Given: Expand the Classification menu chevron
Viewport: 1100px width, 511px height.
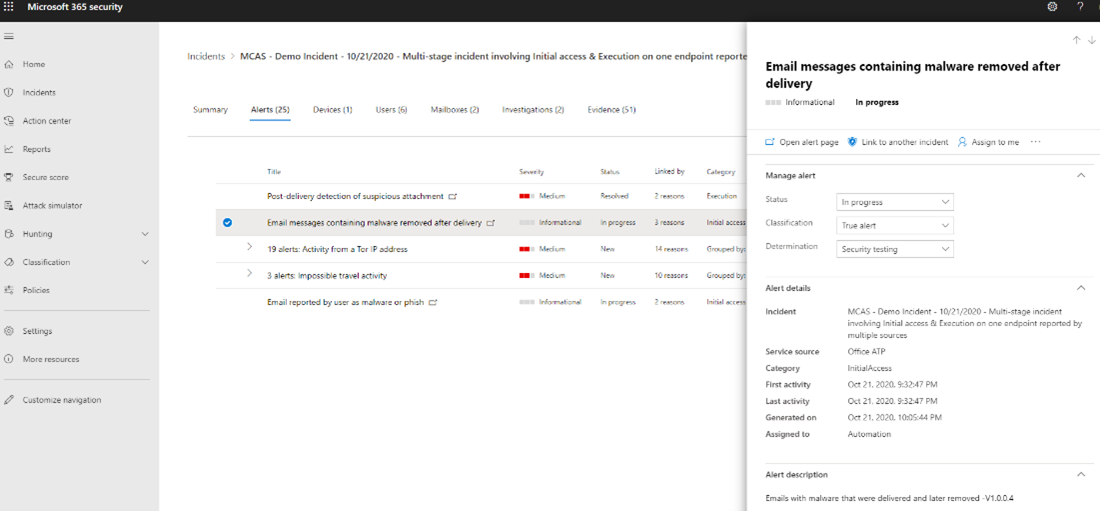Looking at the screenshot, I should 145,262.
